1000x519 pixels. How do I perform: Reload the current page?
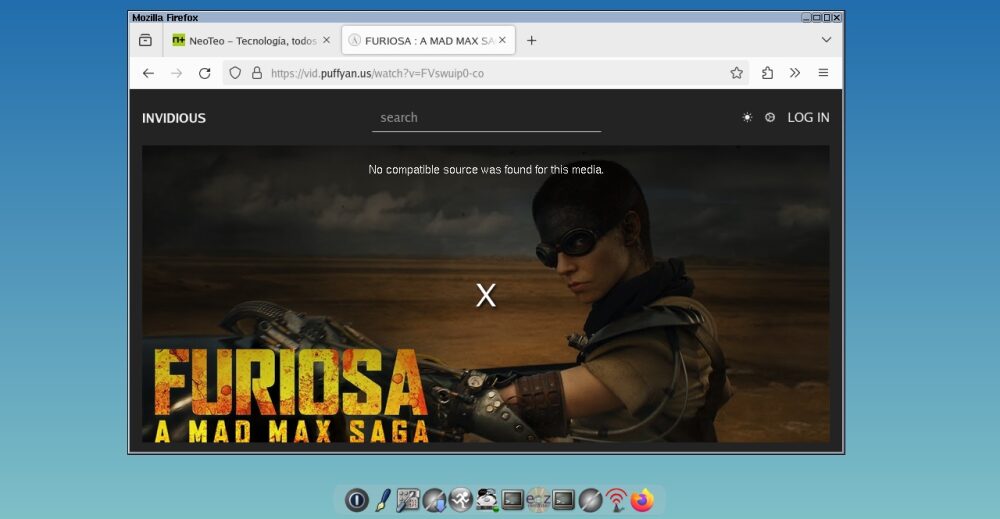[205, 73]
